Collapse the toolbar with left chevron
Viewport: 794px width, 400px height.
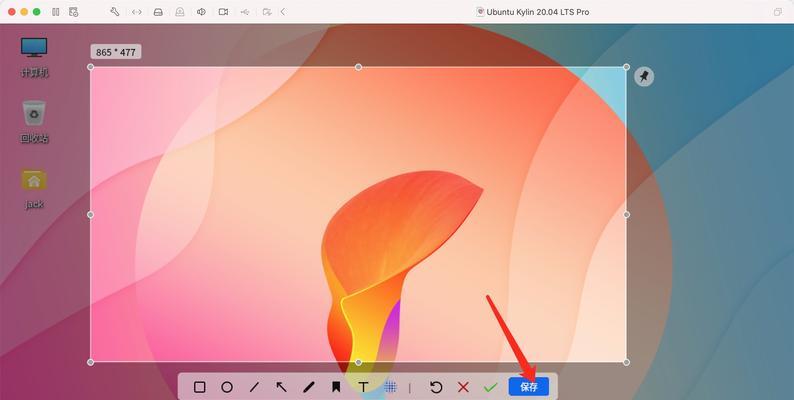(x=283, y=12)
